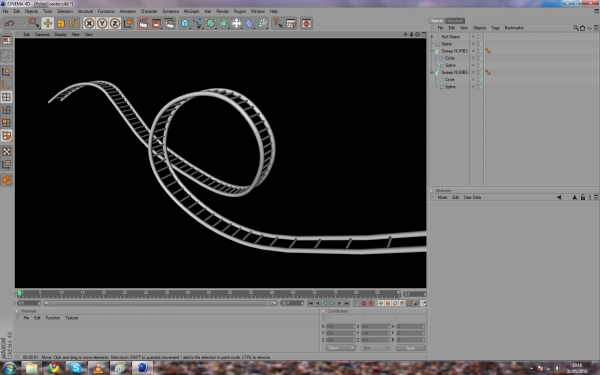Expand the Null Object tree node
Screen dimensions: 600x375
point(432,37)
